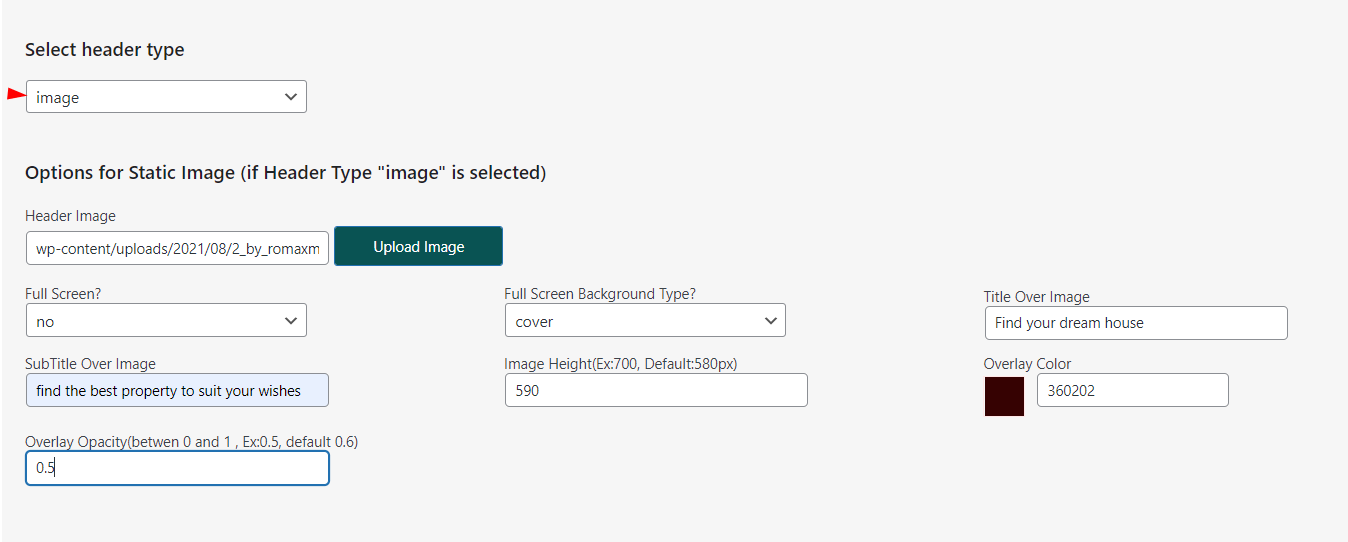Click the chevron arrow in the image select box

click(291, 97)
